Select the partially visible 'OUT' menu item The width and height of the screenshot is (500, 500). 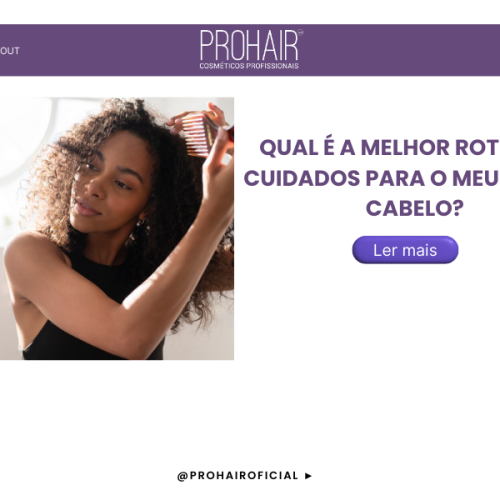pyautogui.click(x=10, y=51)
